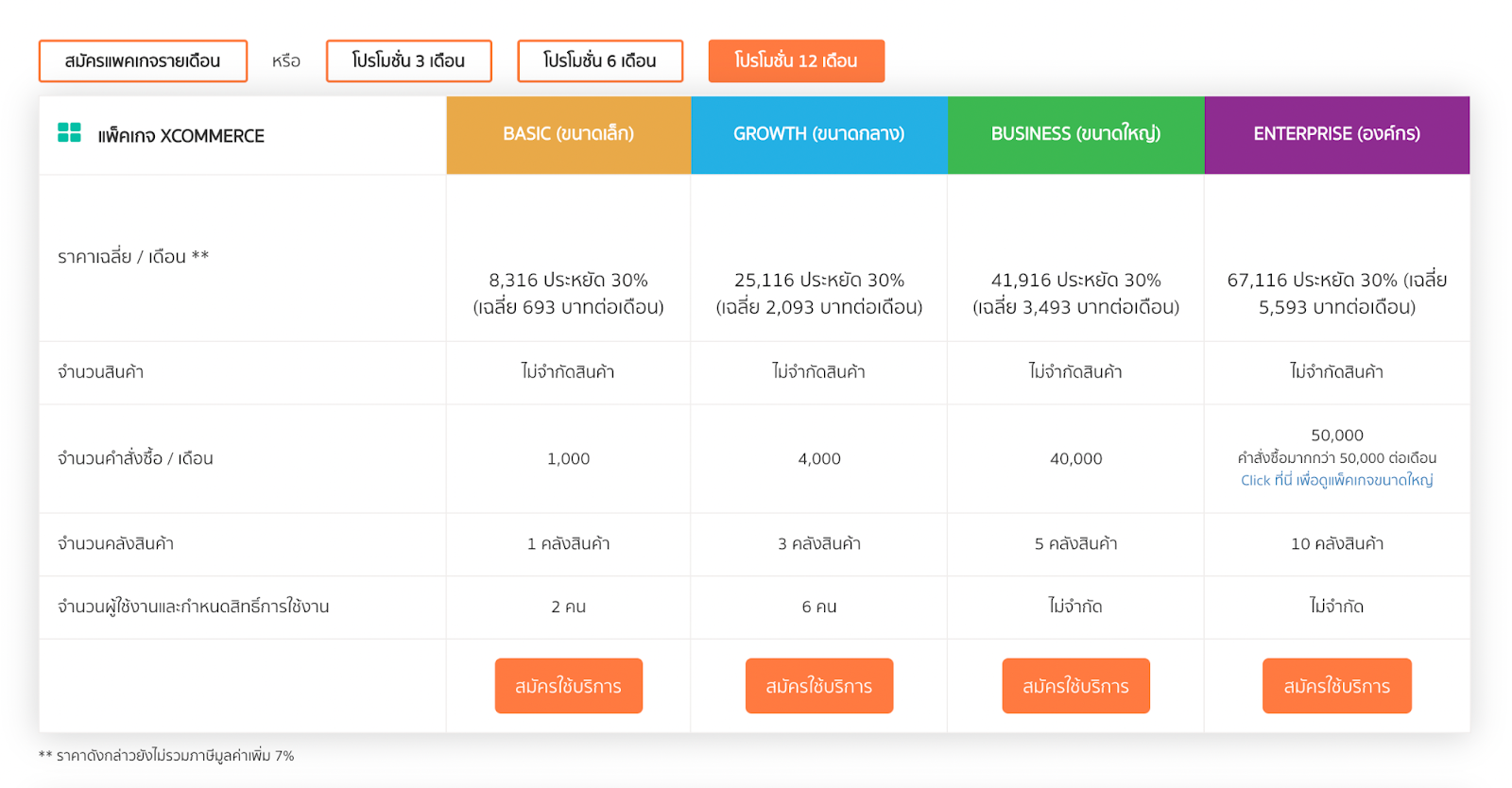Click the VAT disclaimer note below the table
The width and height of the screenshot is (1512, 788).
(x=166, y=756)
